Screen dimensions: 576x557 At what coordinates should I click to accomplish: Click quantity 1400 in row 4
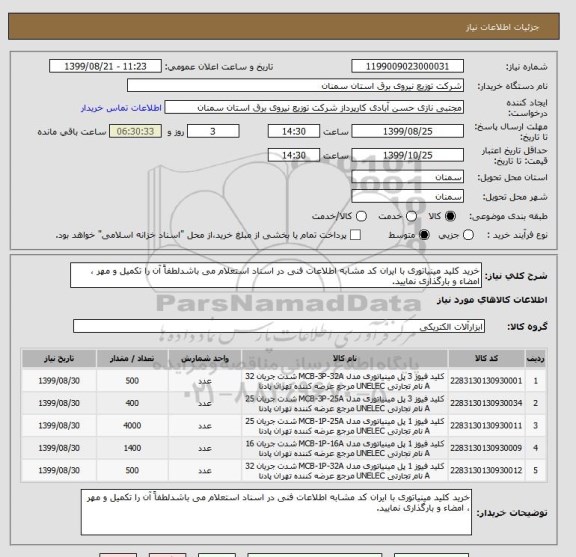click(x=132, y=448)
